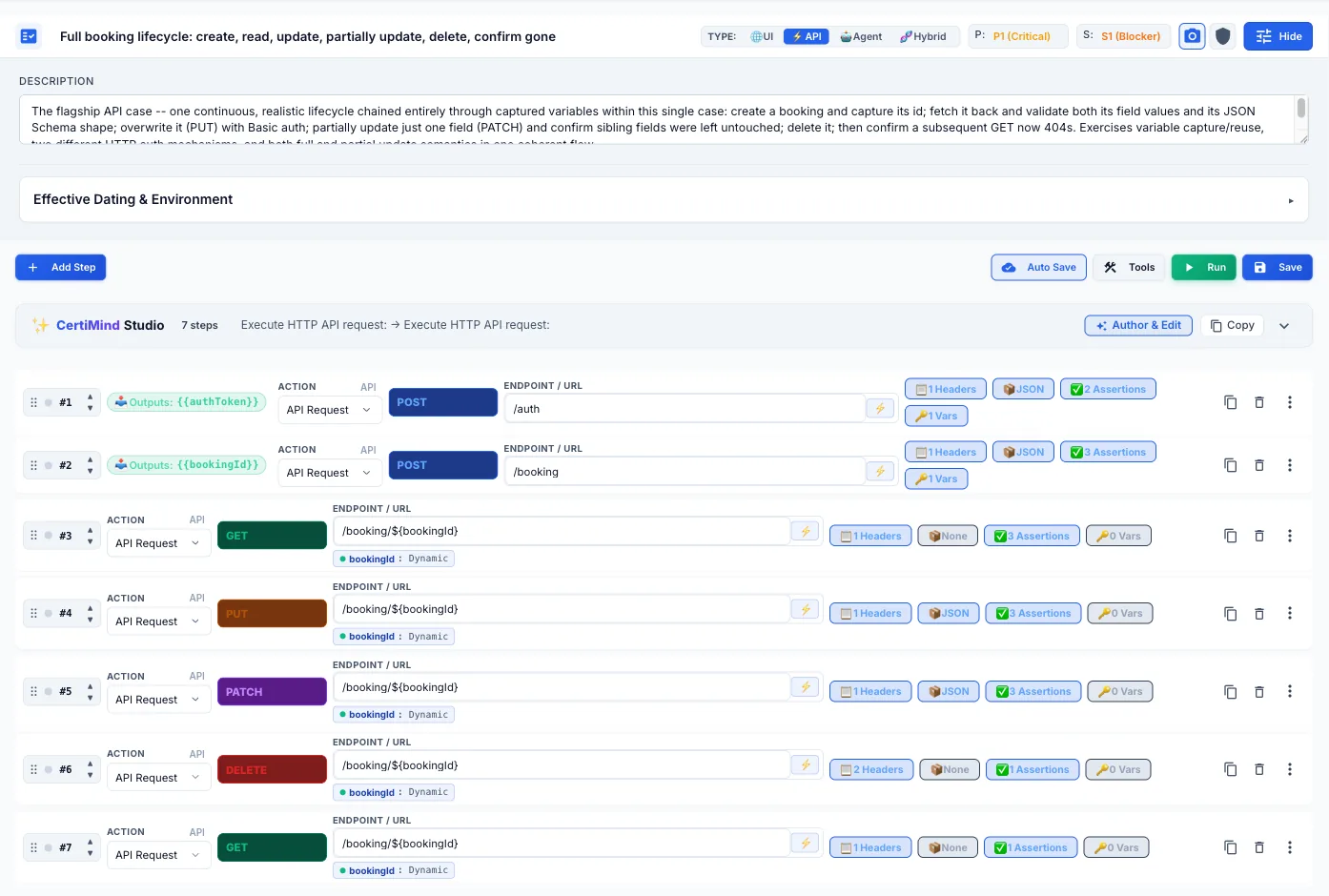The width and height of the screenshot is (1329, 896).
Task: Select the Hybrid test type
Action: click(923, 36)
